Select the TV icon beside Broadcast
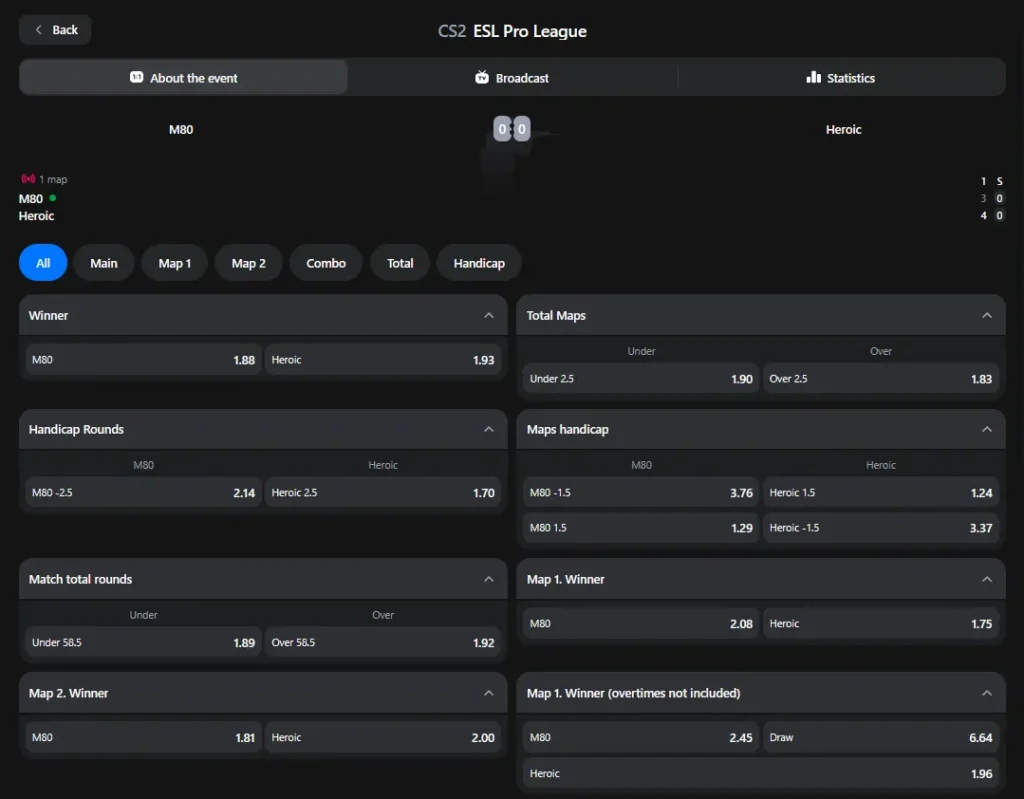 click(x=481, y=77)
